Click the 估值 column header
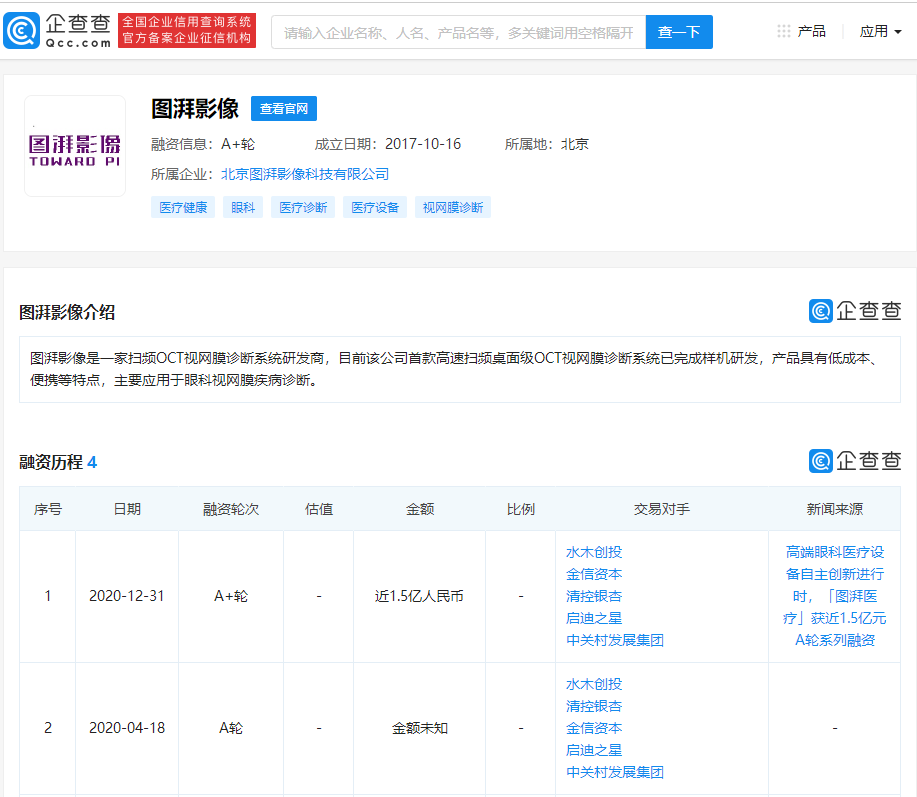 pyautogui.click(x=319, y=509)
